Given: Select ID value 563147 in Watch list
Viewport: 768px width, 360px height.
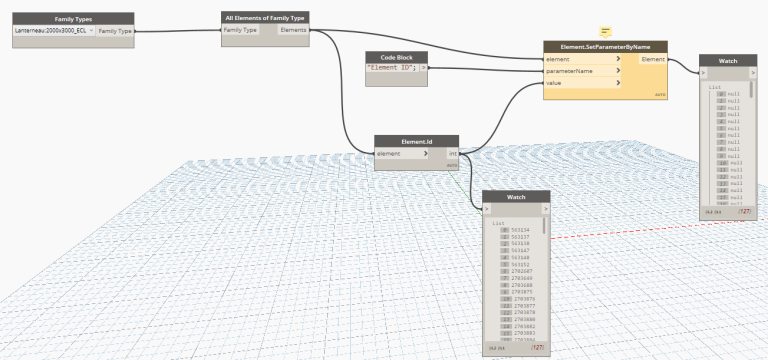Looking at the screenshot, I should coord(520,250).
